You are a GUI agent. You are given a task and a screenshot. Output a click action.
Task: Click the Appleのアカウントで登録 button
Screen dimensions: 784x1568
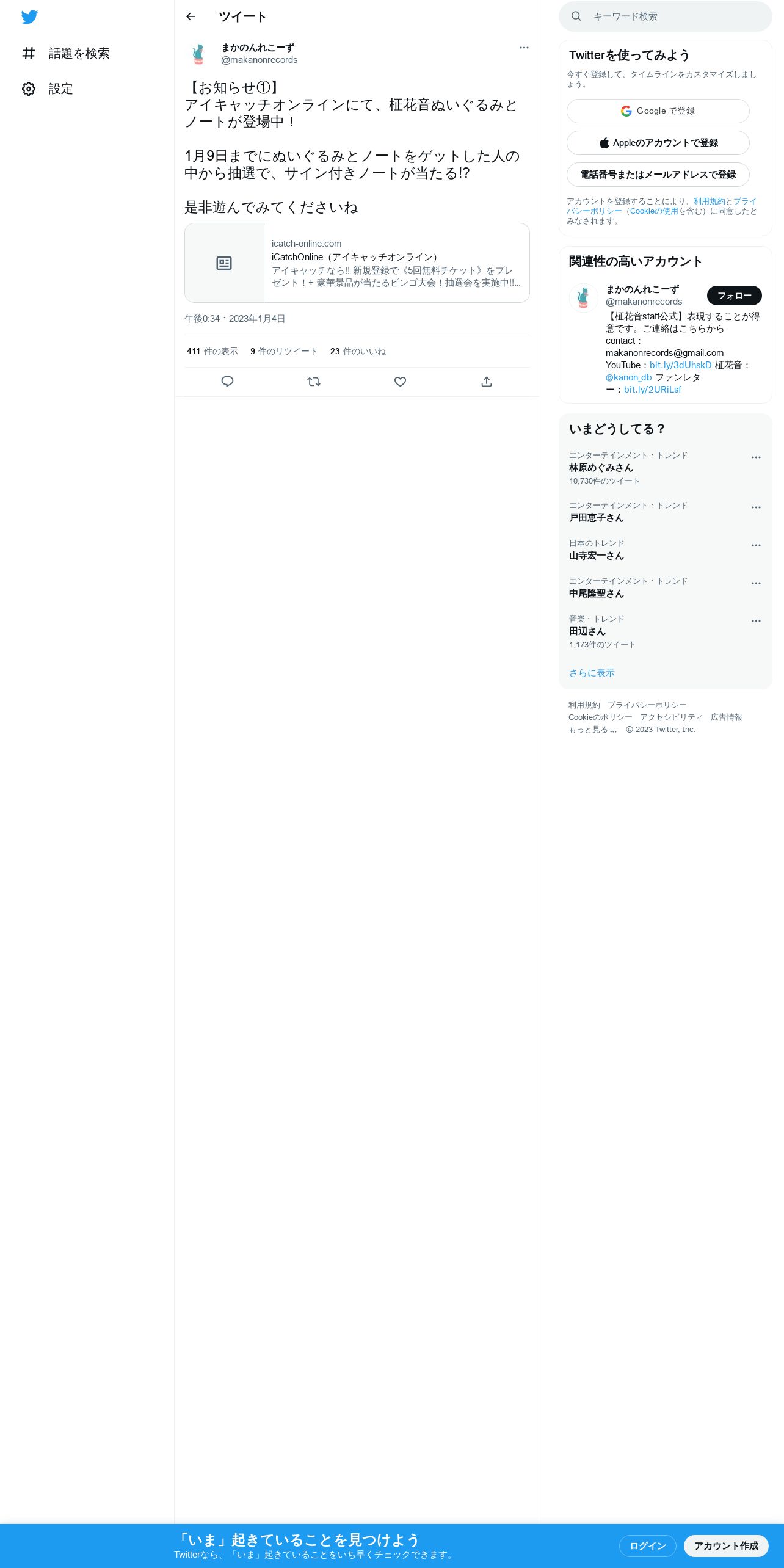coord(658,143)
